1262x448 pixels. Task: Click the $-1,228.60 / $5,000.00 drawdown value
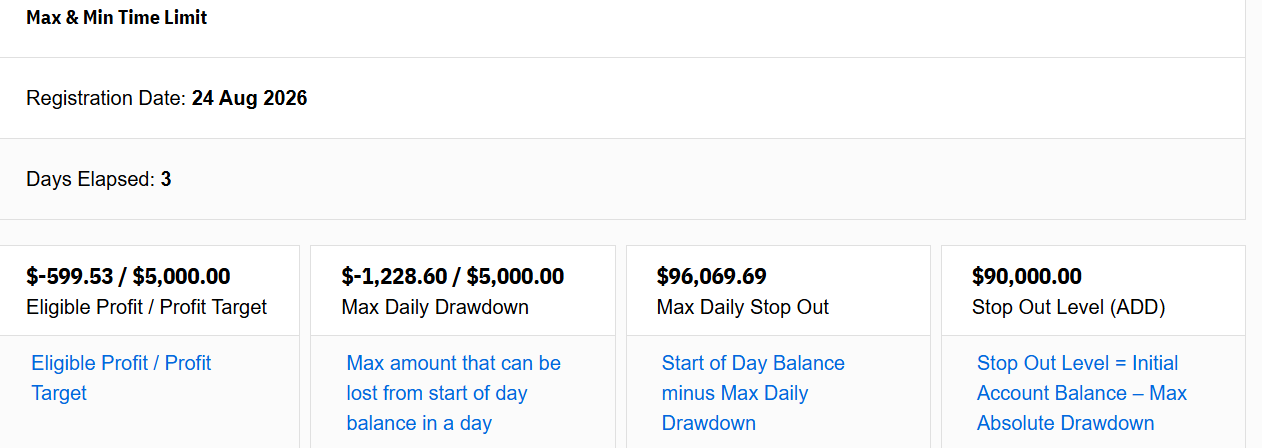(x=453, y=276)
